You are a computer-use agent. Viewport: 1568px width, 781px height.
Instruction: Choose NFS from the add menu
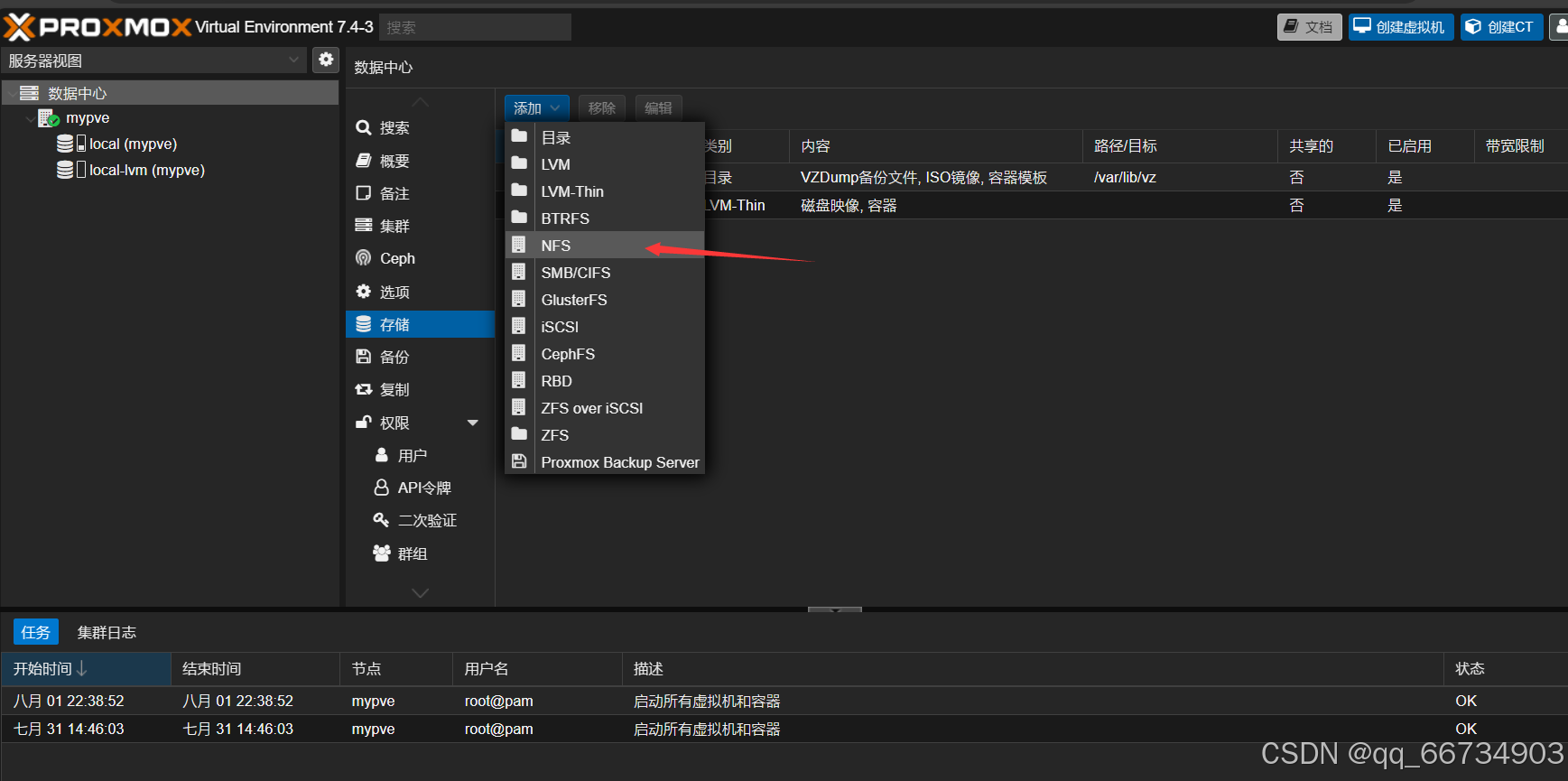[605, 246]
